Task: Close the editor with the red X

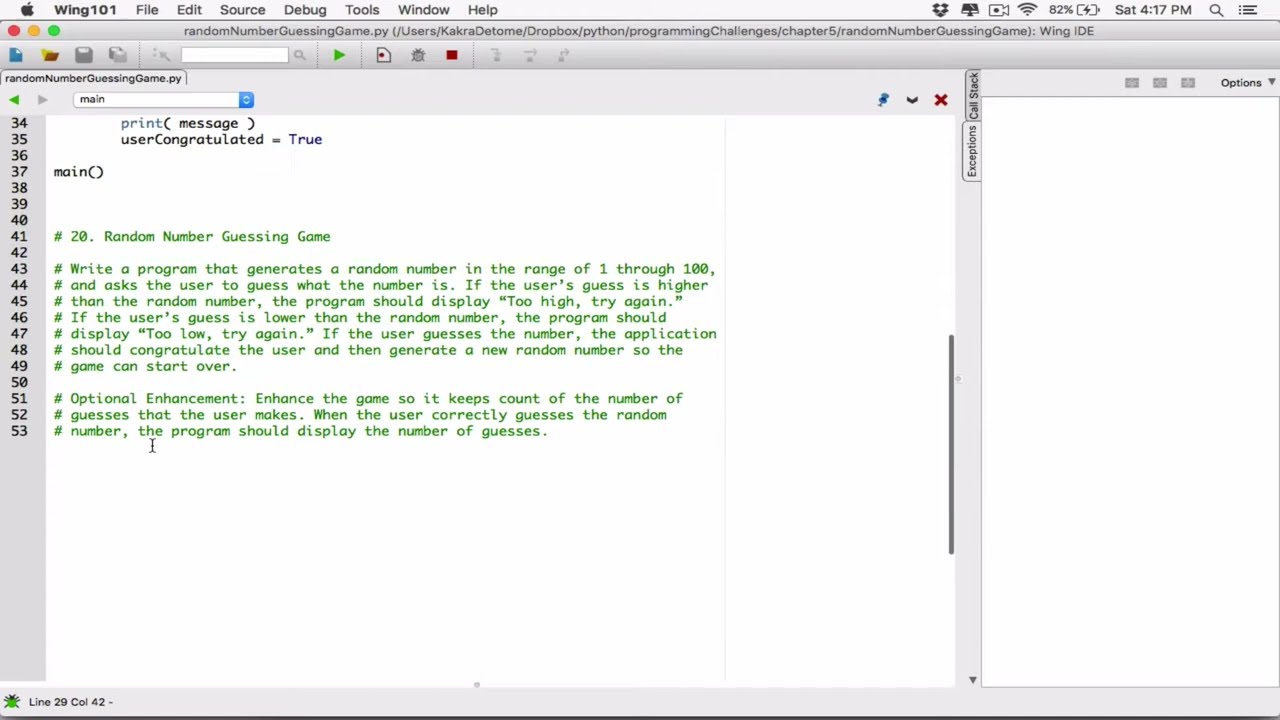Action: point(941,100)
